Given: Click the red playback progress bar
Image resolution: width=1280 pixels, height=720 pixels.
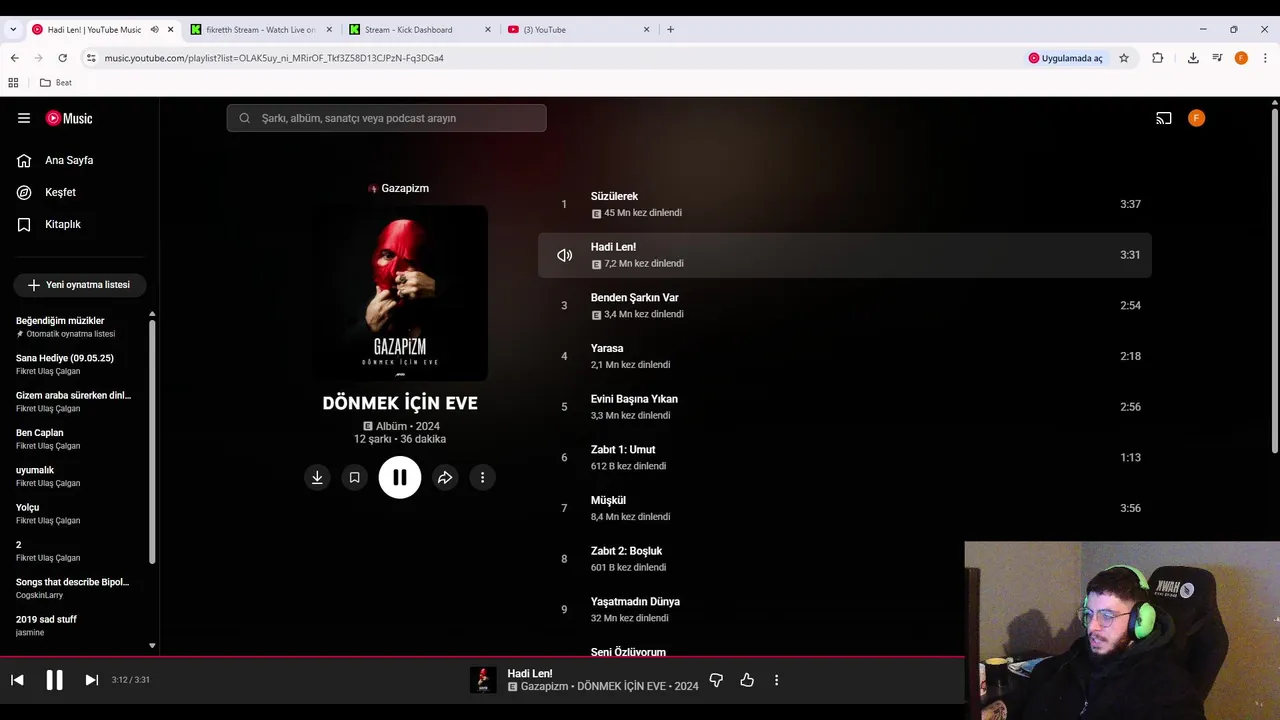Looking at the screenshot, I should tap(482, 657).
